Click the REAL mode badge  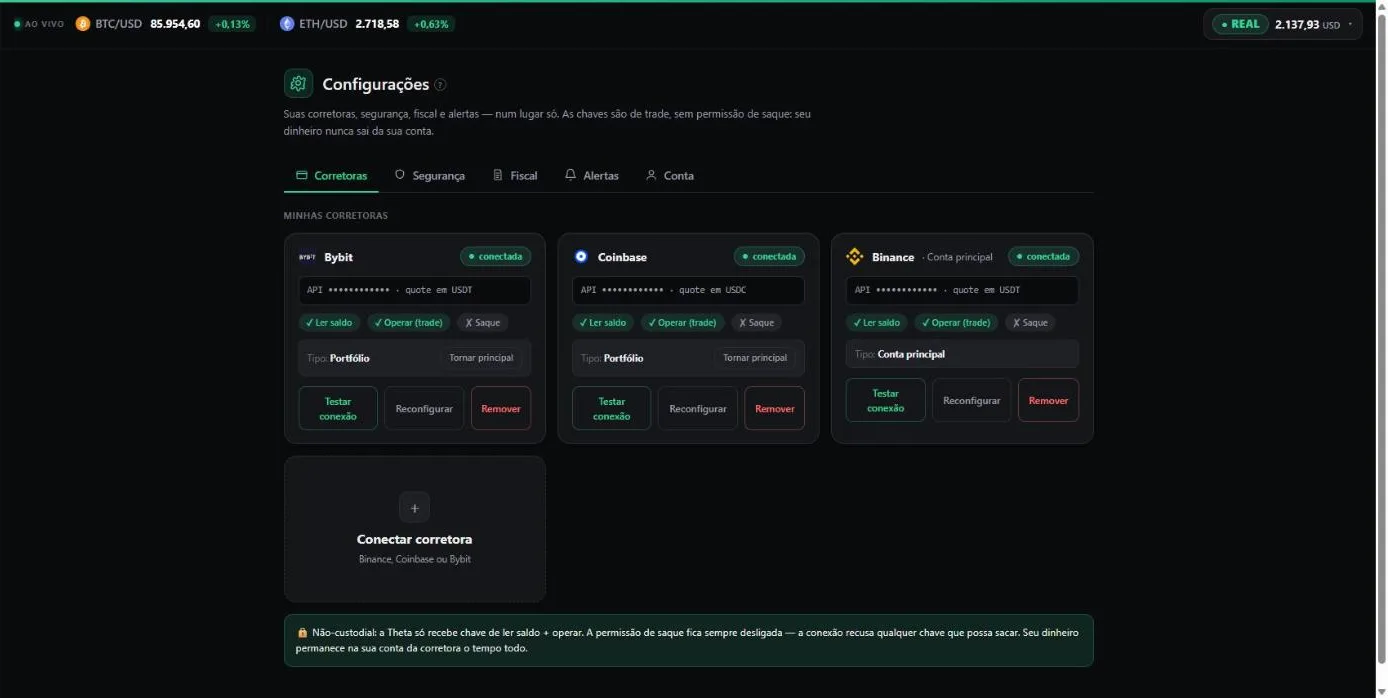[1240, 24]
